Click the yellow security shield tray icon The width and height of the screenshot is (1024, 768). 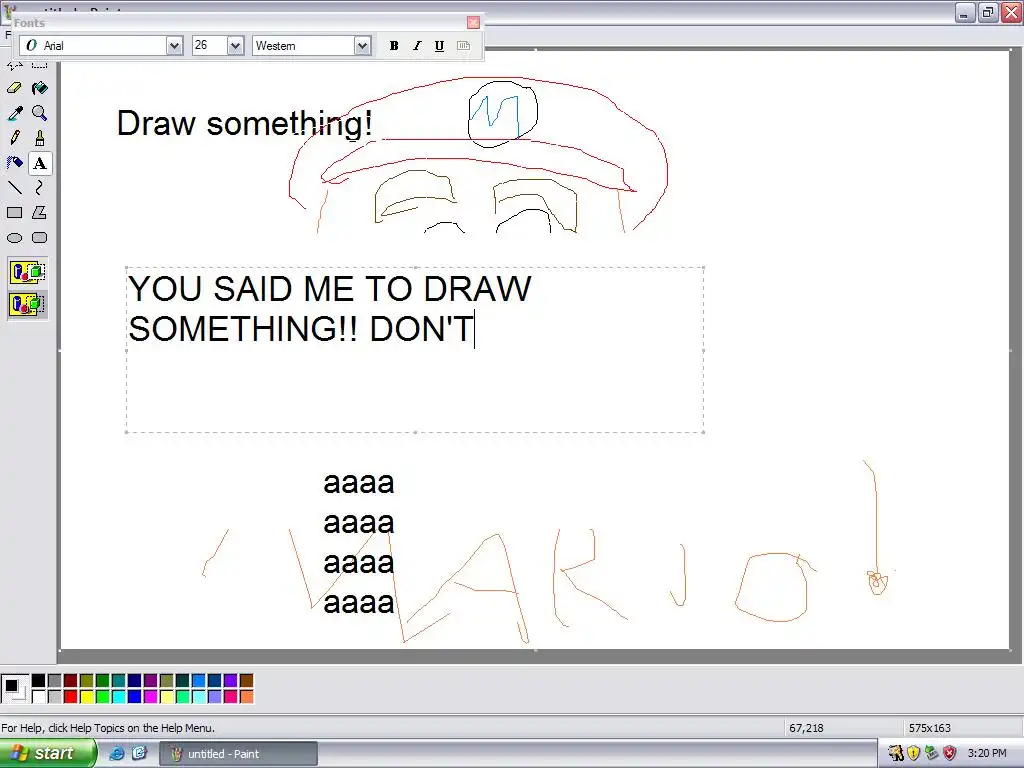click(914, 753)
